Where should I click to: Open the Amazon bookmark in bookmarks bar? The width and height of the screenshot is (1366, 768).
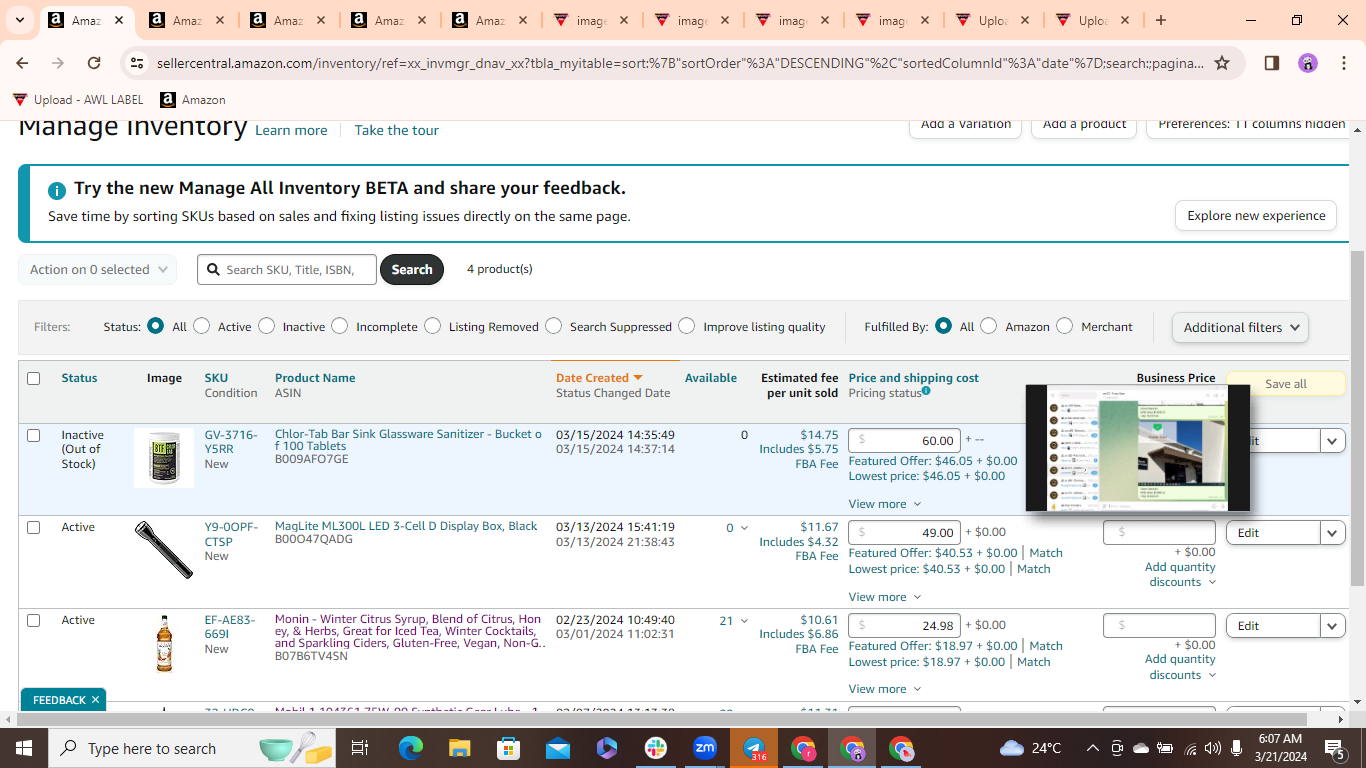[193, 100]
